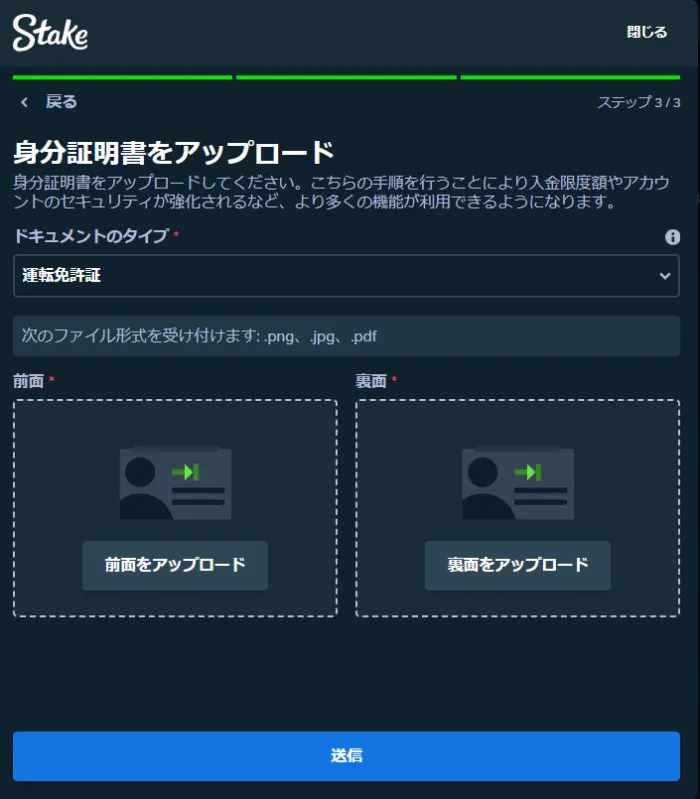Click the back side ID card illustration

pyautogui.click(x=518, y=483)
